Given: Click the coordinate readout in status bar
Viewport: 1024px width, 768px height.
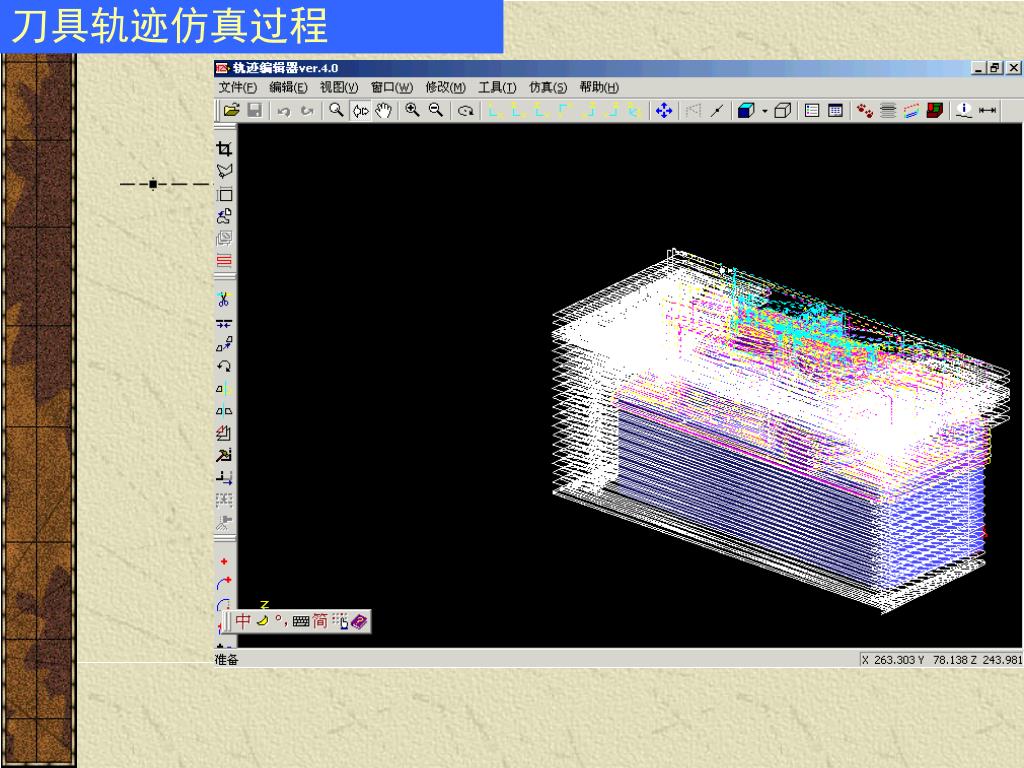Looking at the screenshot, I should tap(941, 660).
